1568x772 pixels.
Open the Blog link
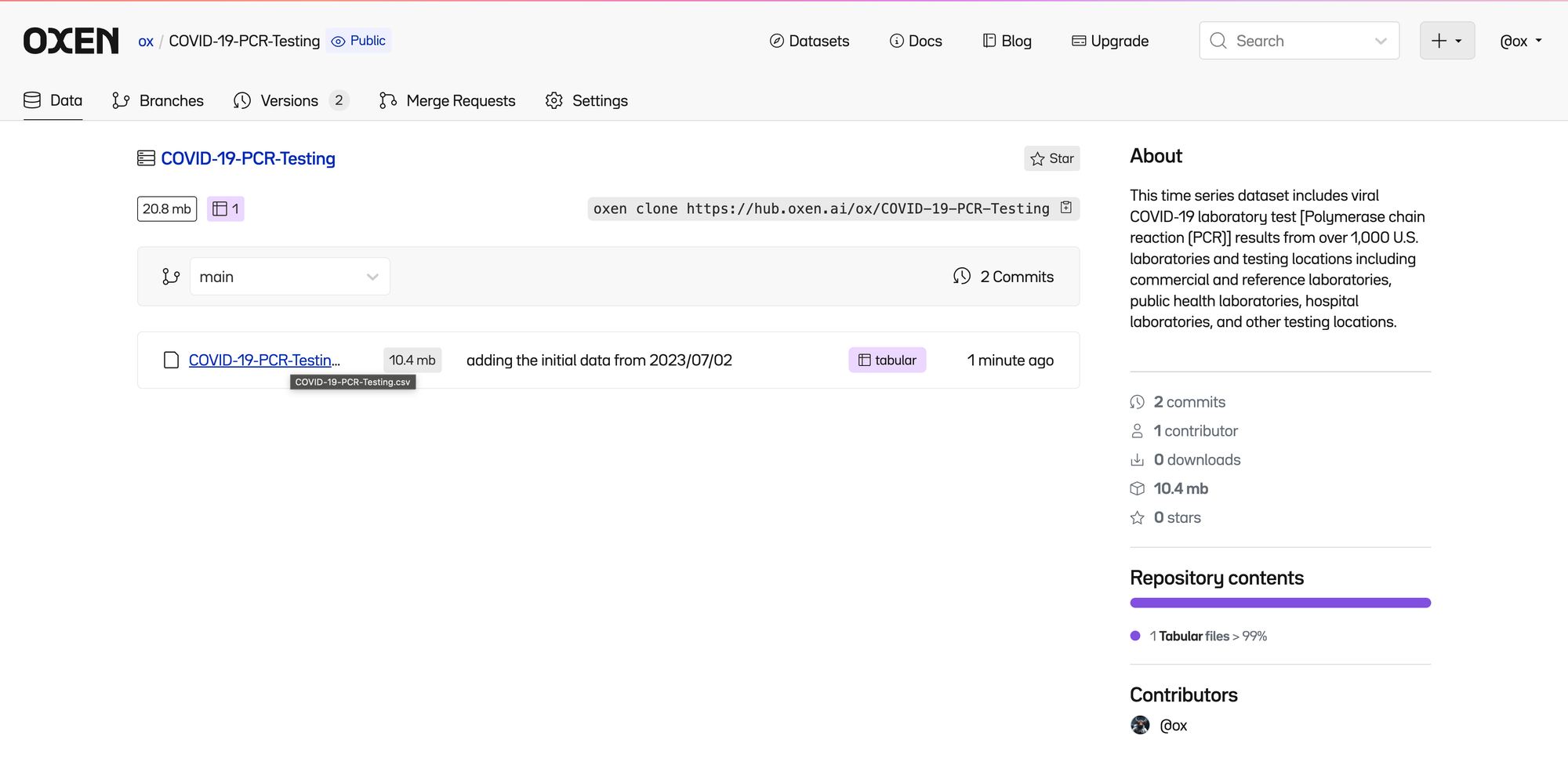1007,41
